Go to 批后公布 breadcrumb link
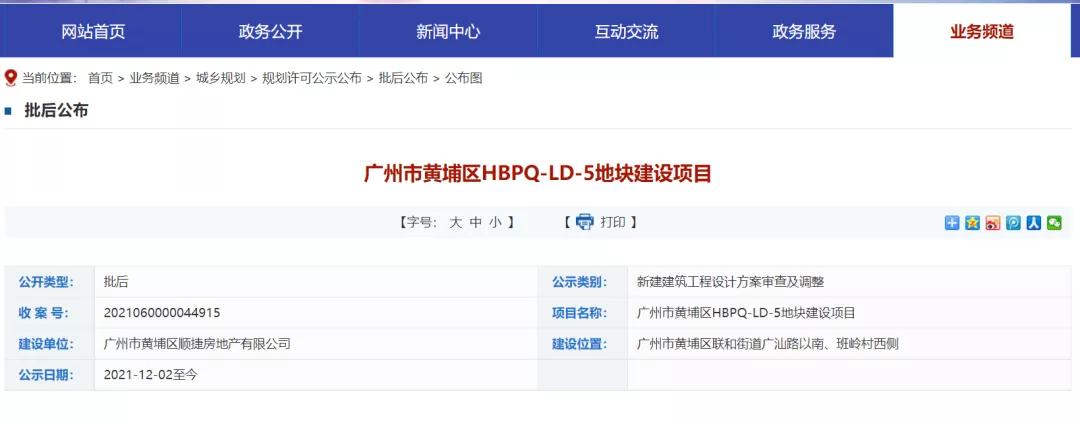Screen dimensions: 1080x422 pyautogui.click(x=403, y=78)
